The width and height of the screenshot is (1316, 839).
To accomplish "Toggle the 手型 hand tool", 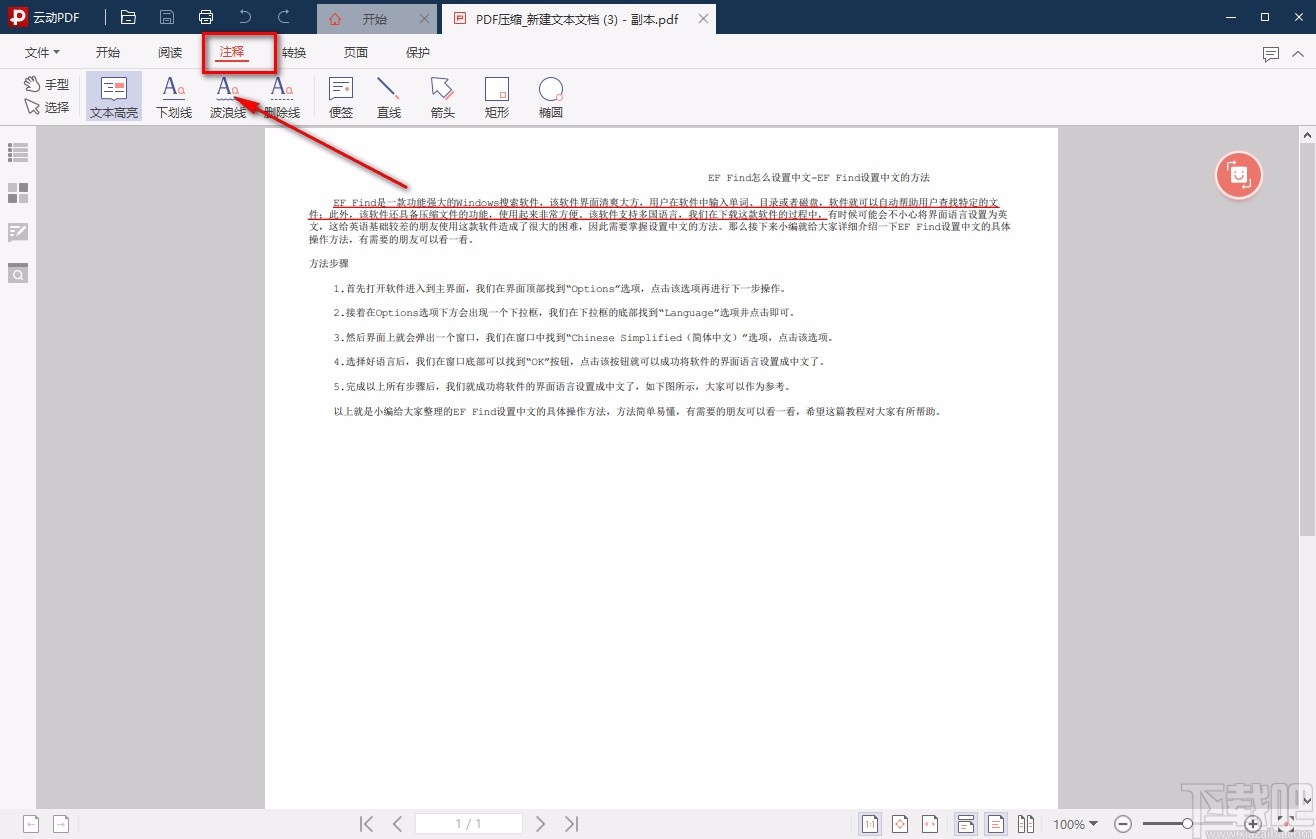I will pos(46,84).
